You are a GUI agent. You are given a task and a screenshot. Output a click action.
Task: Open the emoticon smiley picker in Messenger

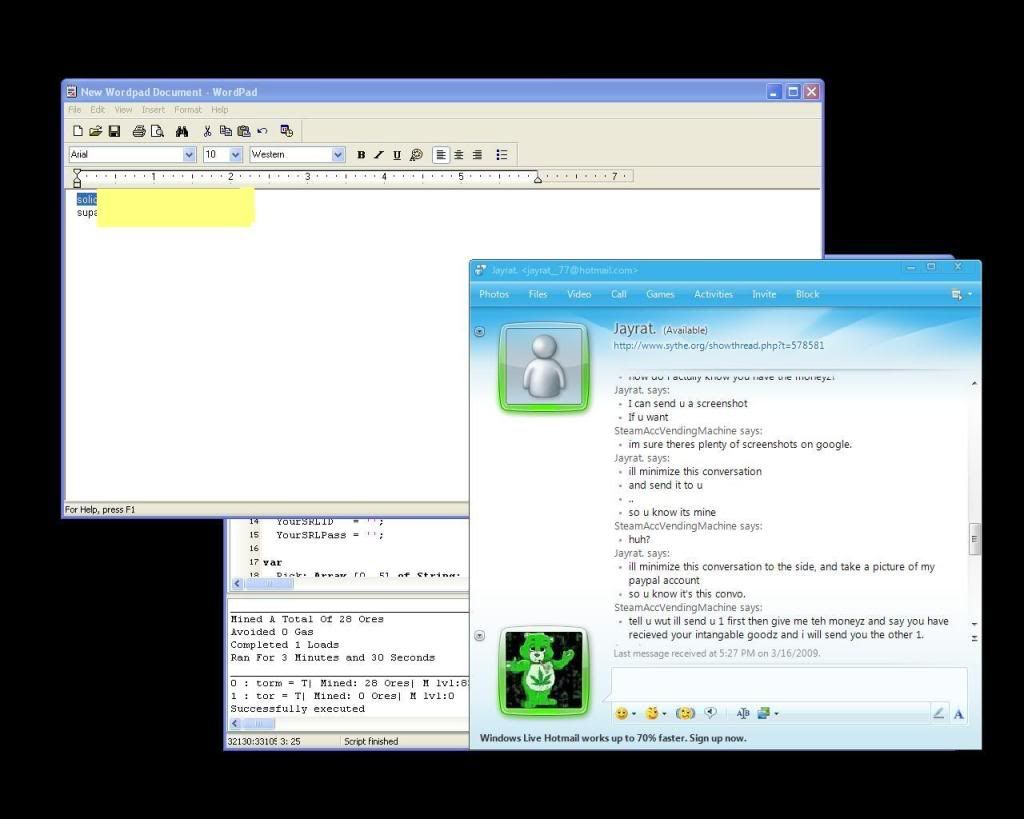pos(625,713)
